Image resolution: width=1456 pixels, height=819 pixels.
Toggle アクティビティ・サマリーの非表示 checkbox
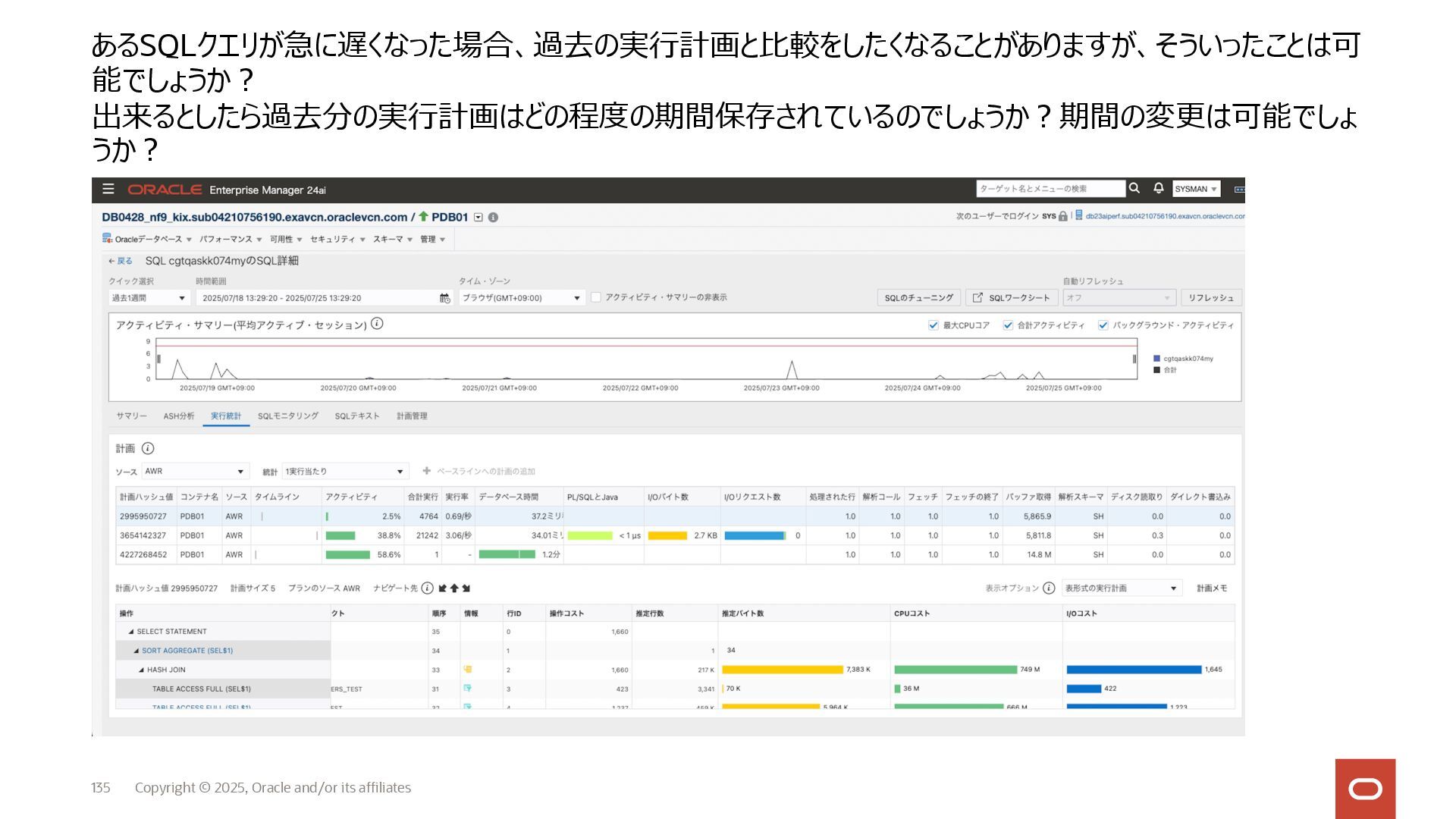596,297
